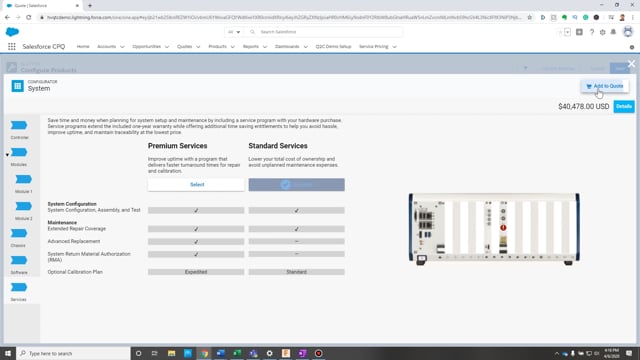Expand the Opportunities nav dropdown arrow
The image size is (640, 360).
[167, 47]
